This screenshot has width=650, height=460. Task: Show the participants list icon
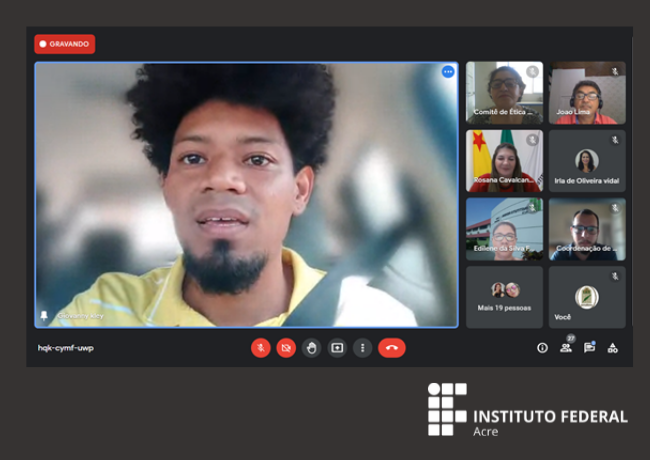click(566, 348)
